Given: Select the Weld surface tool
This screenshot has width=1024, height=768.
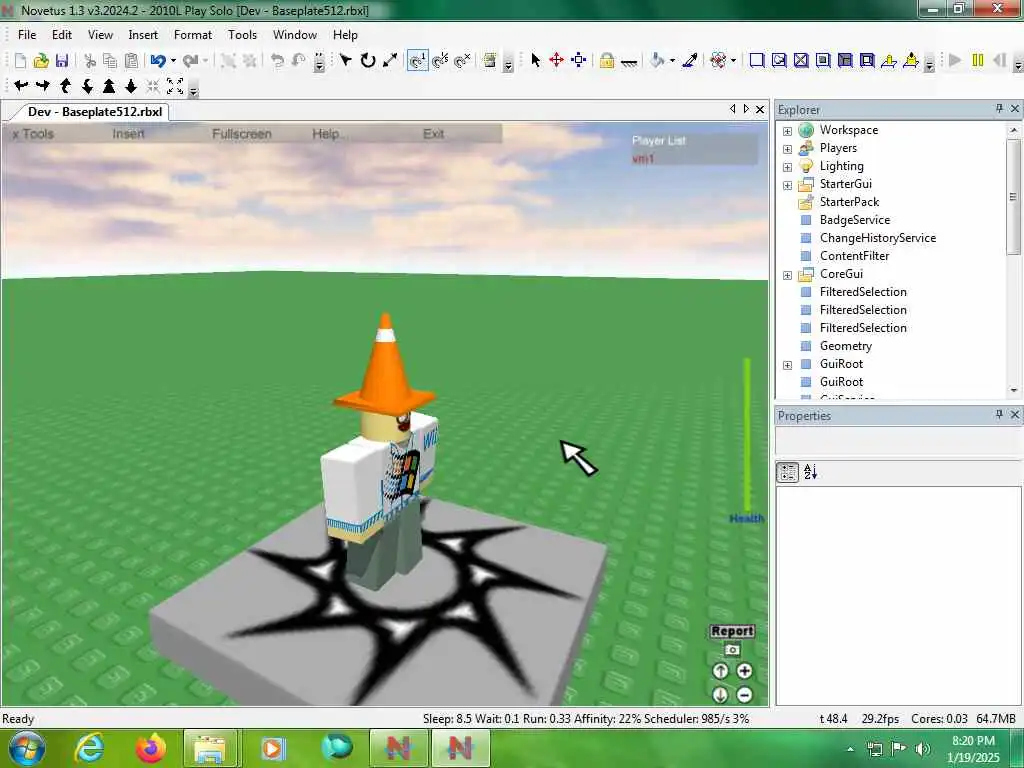Looking at the screenshot, I should click(x=801, y=61).
